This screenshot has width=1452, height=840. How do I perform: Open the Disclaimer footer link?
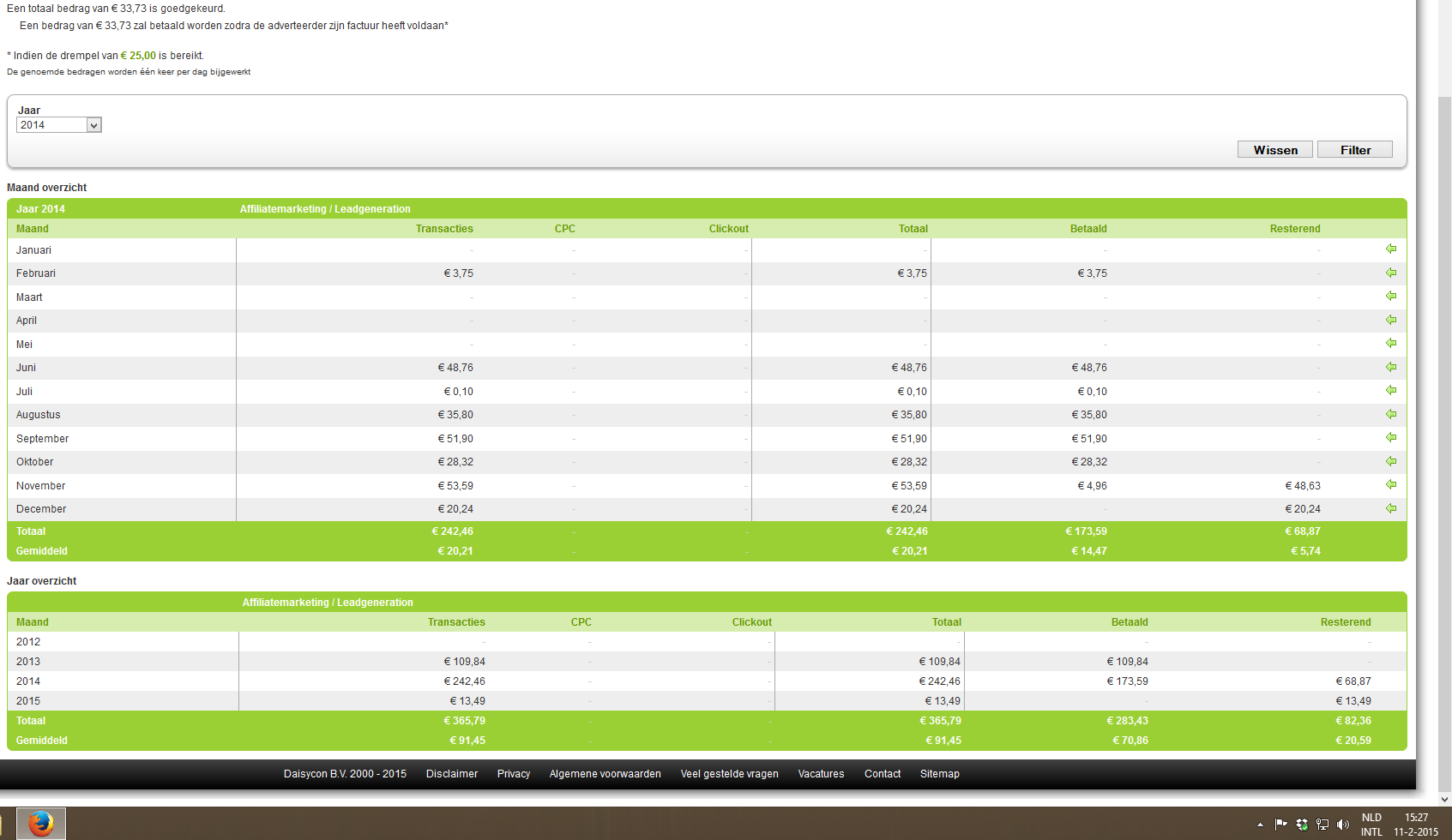click(x=452, y=774)
